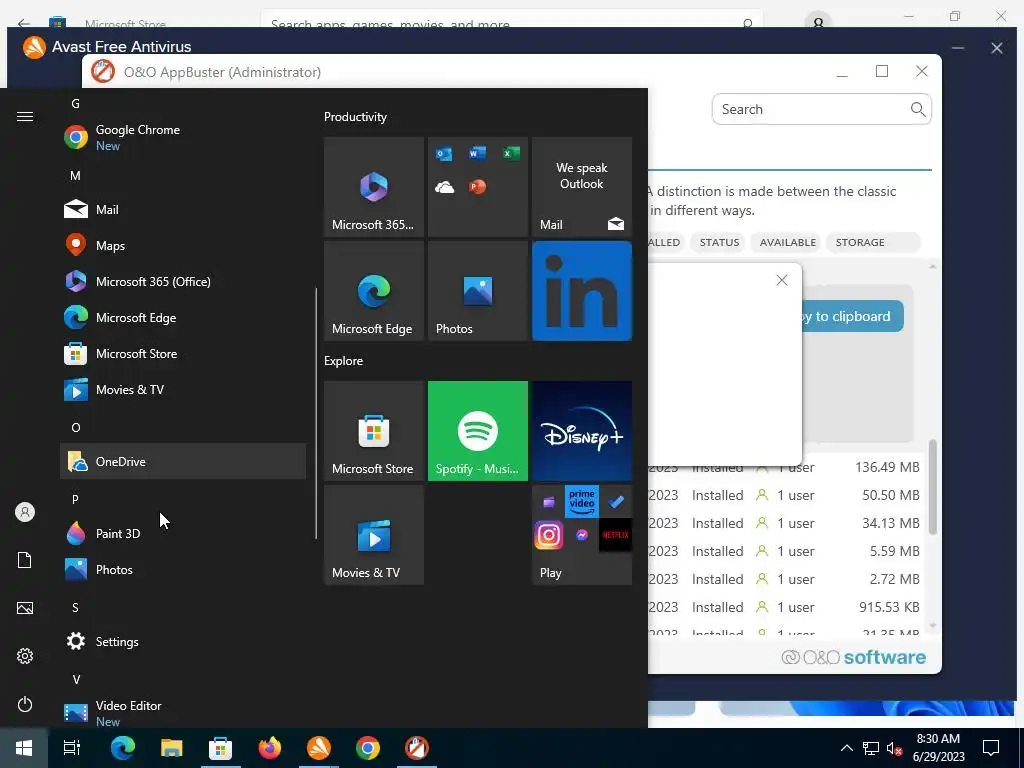
Task: Open the Photos tile
Action: point(478,291)
